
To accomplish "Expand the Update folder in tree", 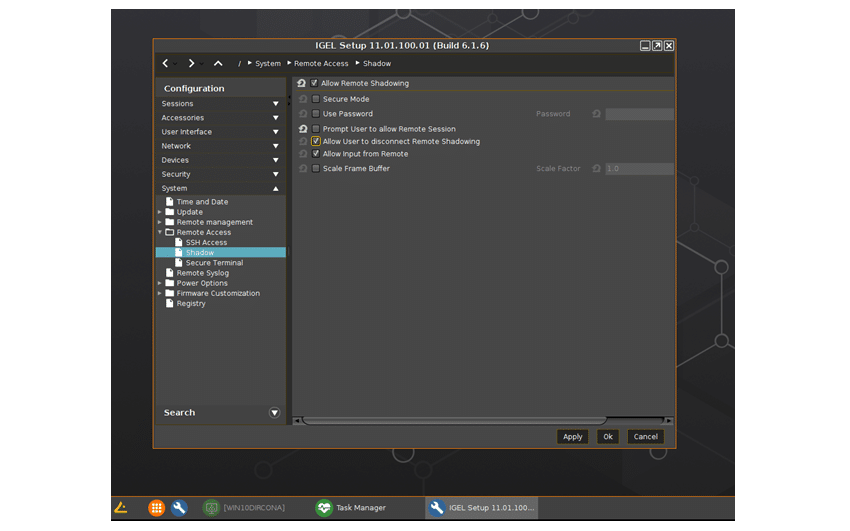I will pyautogui.click(x=159, y=212).
